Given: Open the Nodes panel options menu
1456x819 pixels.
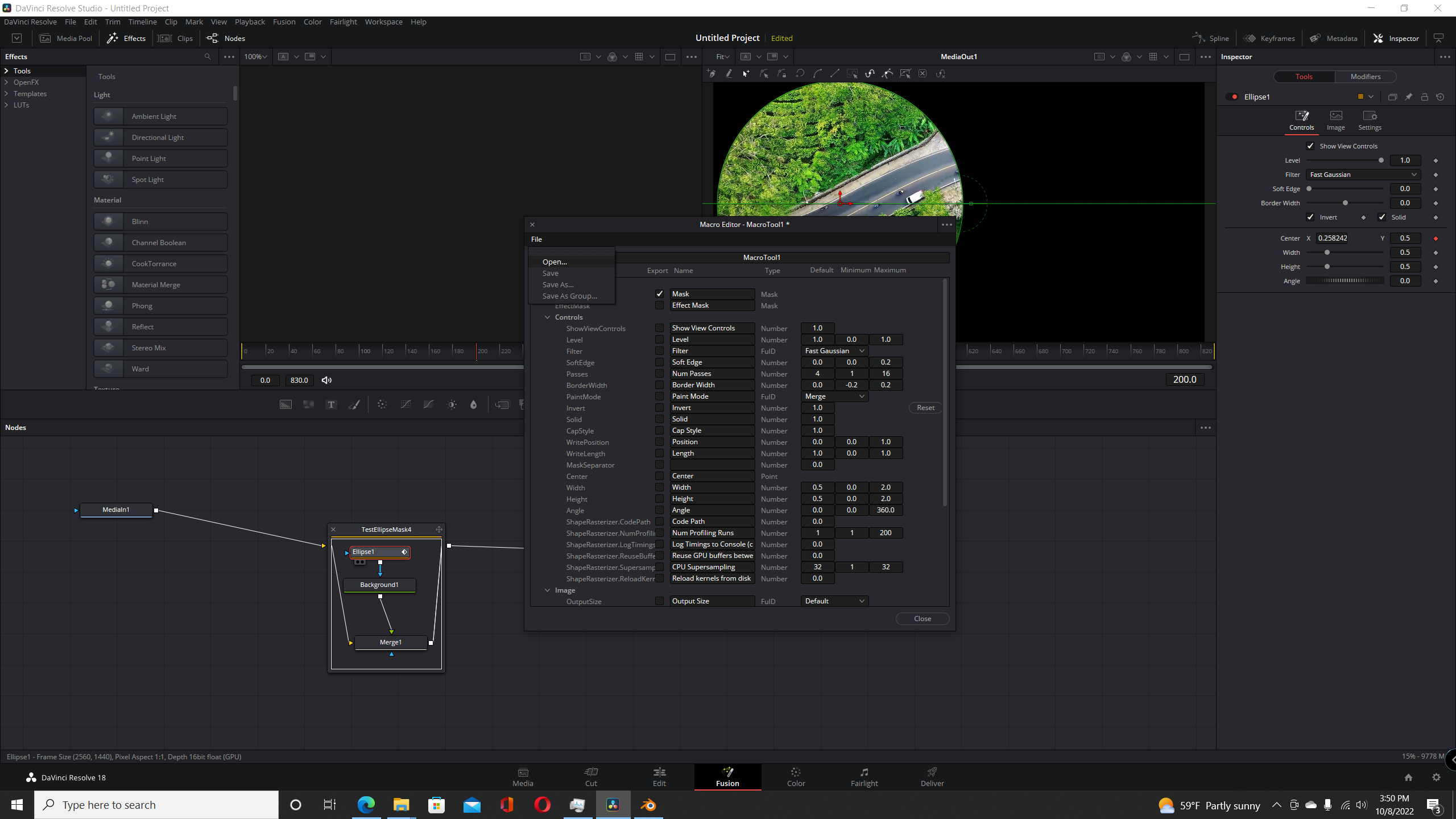Looking at the screenshot, I should click(1205, 428).
